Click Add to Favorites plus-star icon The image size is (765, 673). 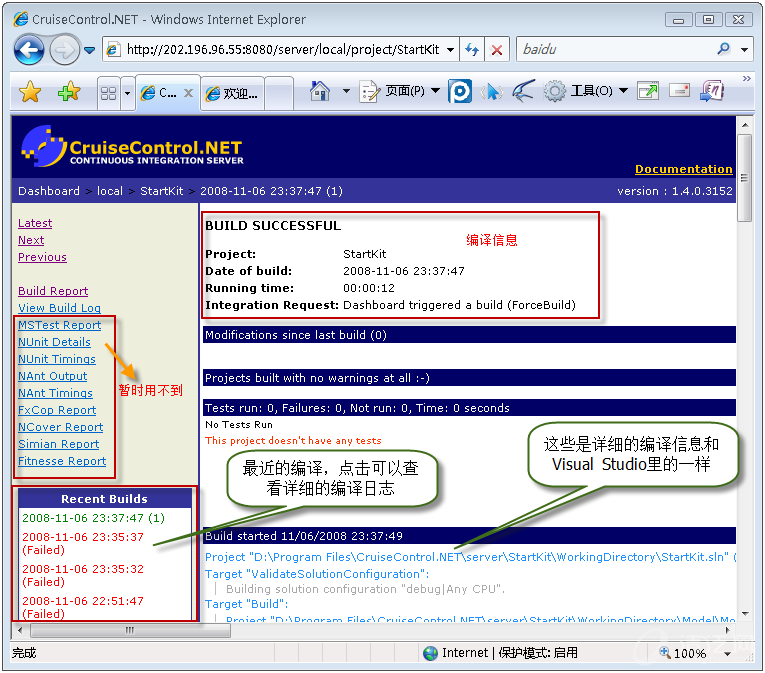click(68, 93)
